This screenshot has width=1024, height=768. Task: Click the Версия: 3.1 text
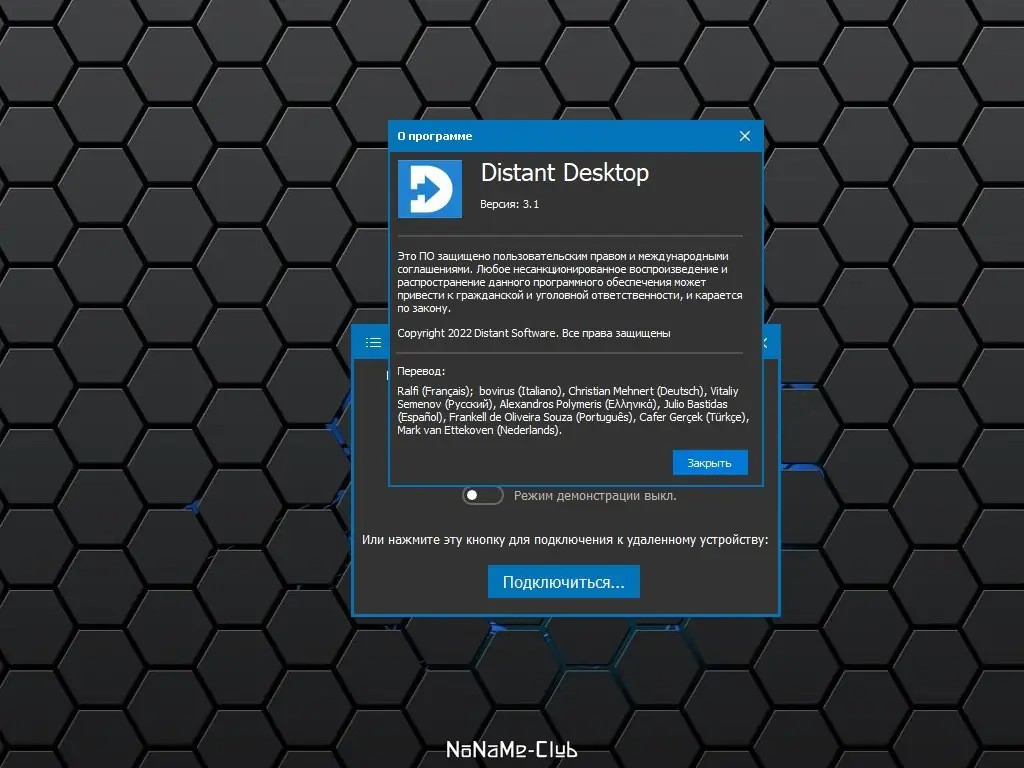click(x=509, y=204)
